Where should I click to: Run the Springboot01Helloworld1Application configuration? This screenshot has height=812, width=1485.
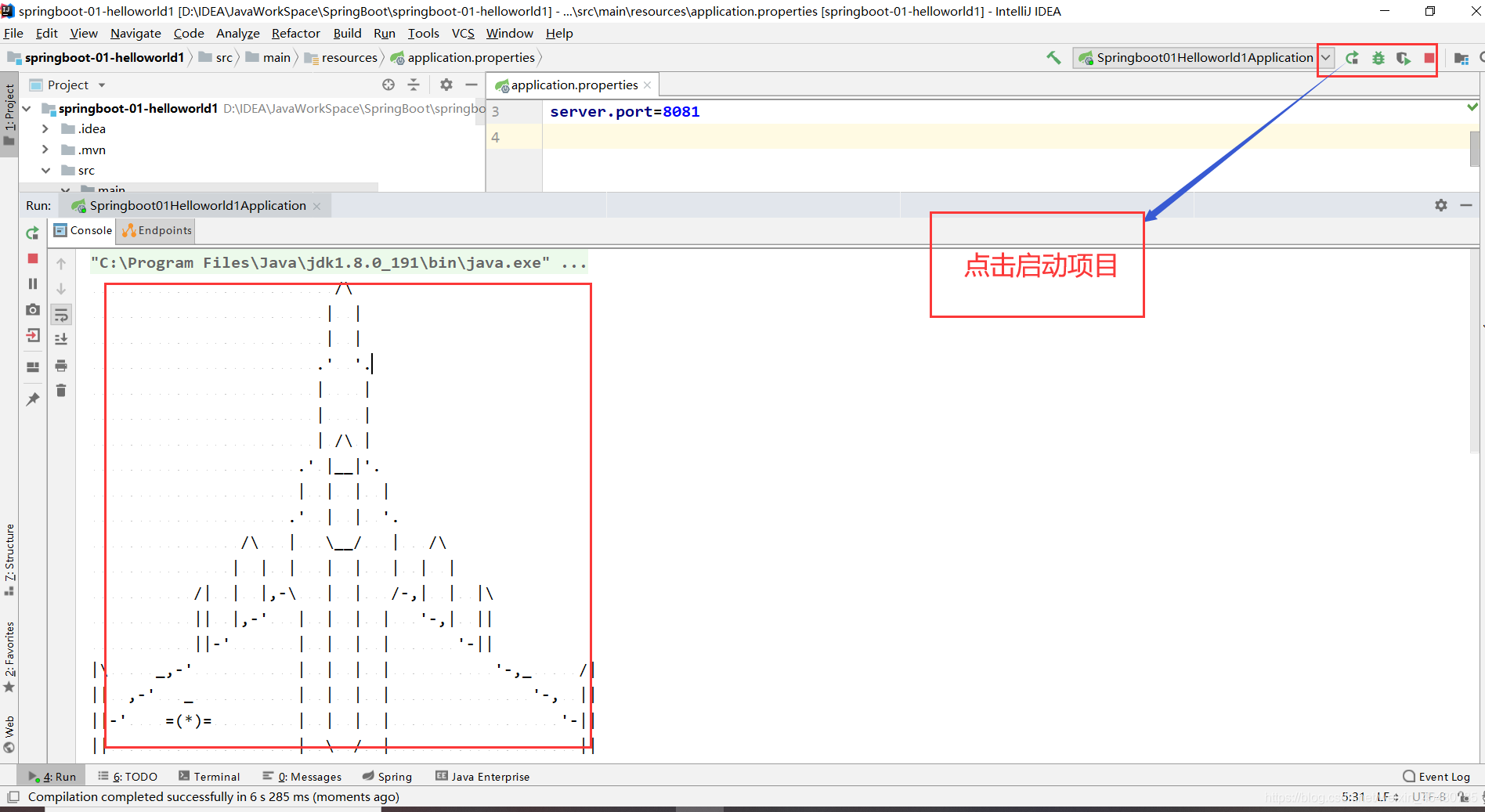tap(1352, 58)
